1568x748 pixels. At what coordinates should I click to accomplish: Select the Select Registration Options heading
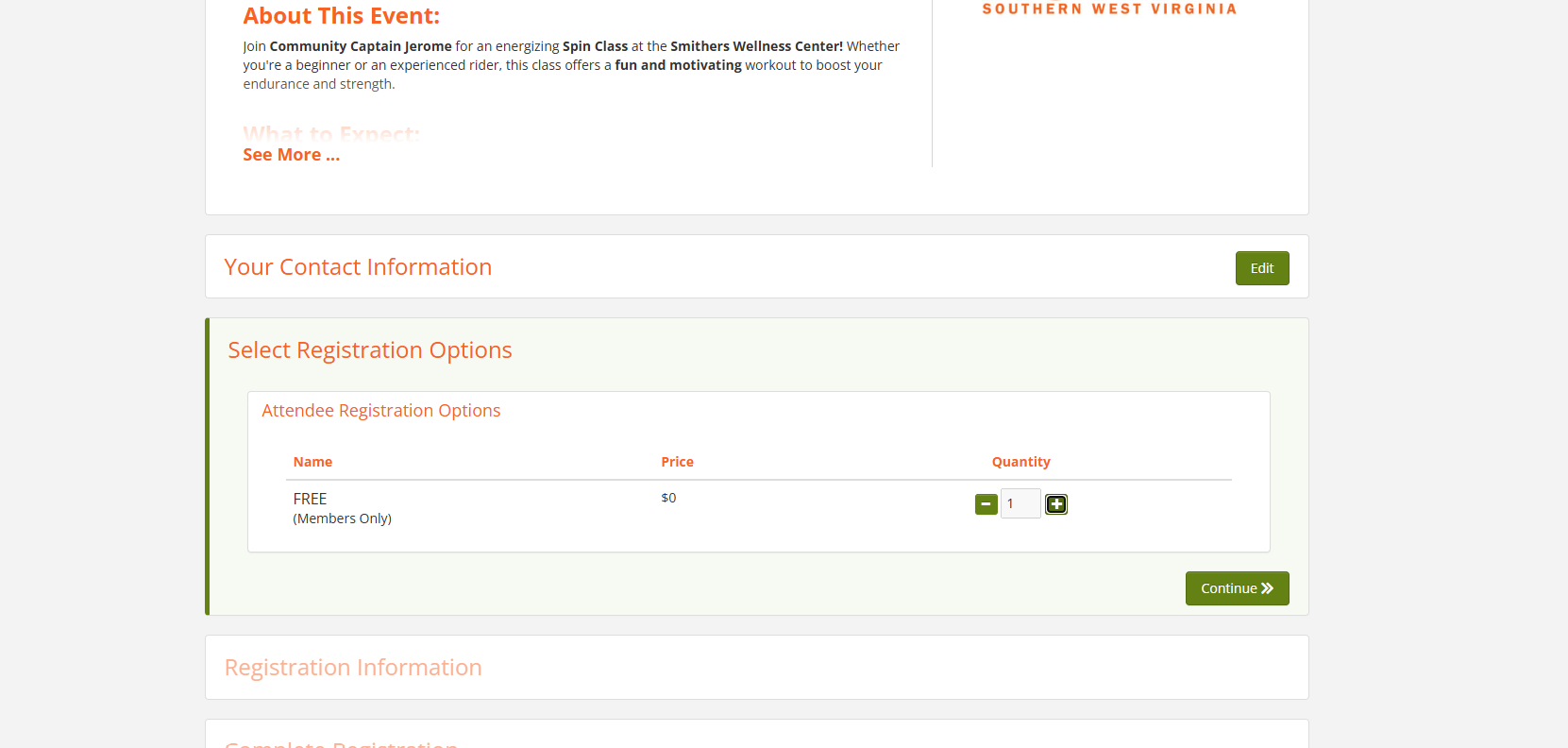coord(369,350)
